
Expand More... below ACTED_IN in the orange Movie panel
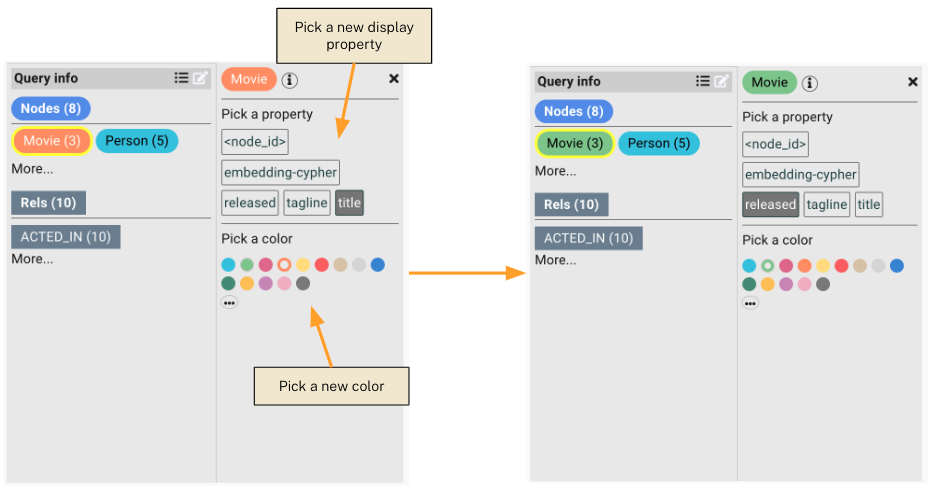point(32,259)
